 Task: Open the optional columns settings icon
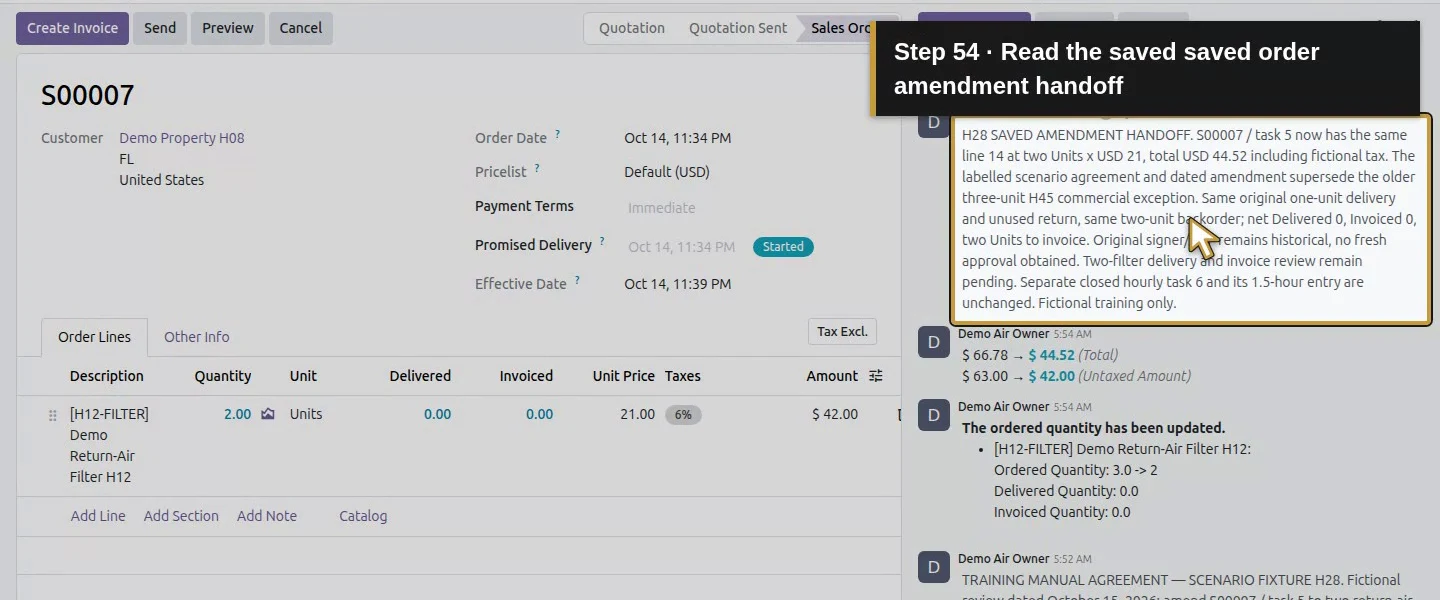click(x=876, y=376)
